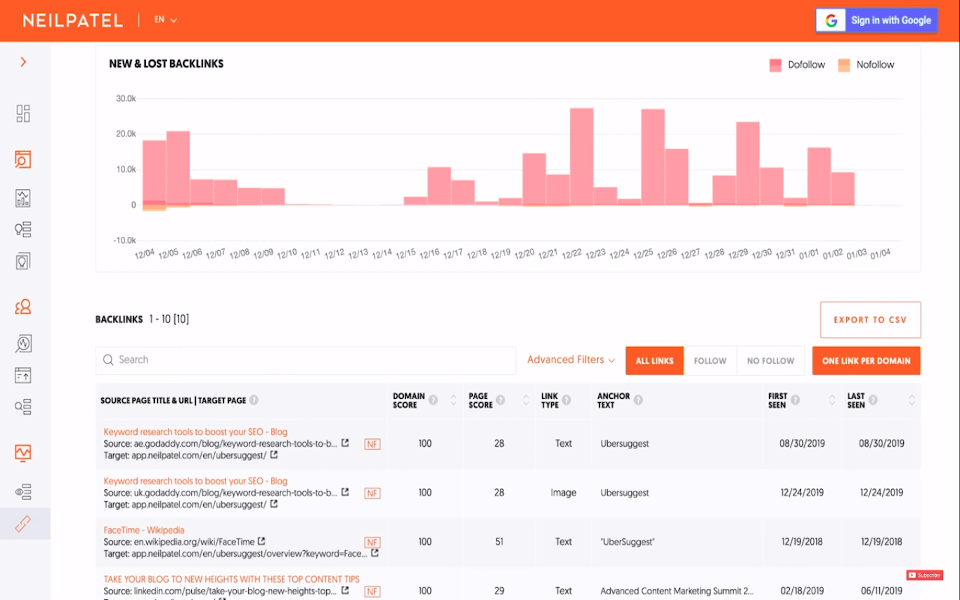Open the site overview icon in the sidebar

coord(23,159)
